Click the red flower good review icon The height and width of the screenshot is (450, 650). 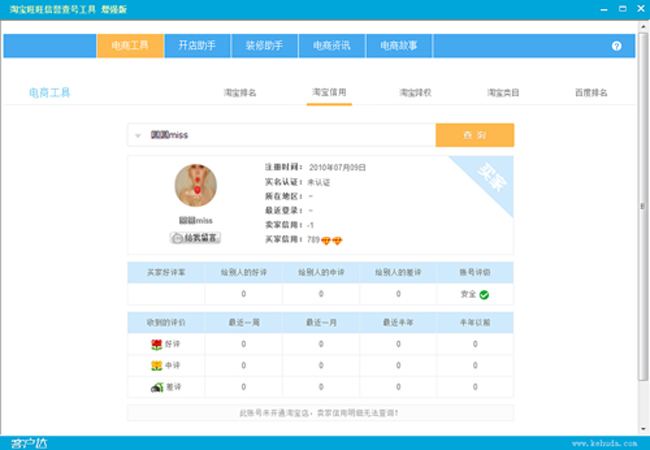tap(156, 344)
